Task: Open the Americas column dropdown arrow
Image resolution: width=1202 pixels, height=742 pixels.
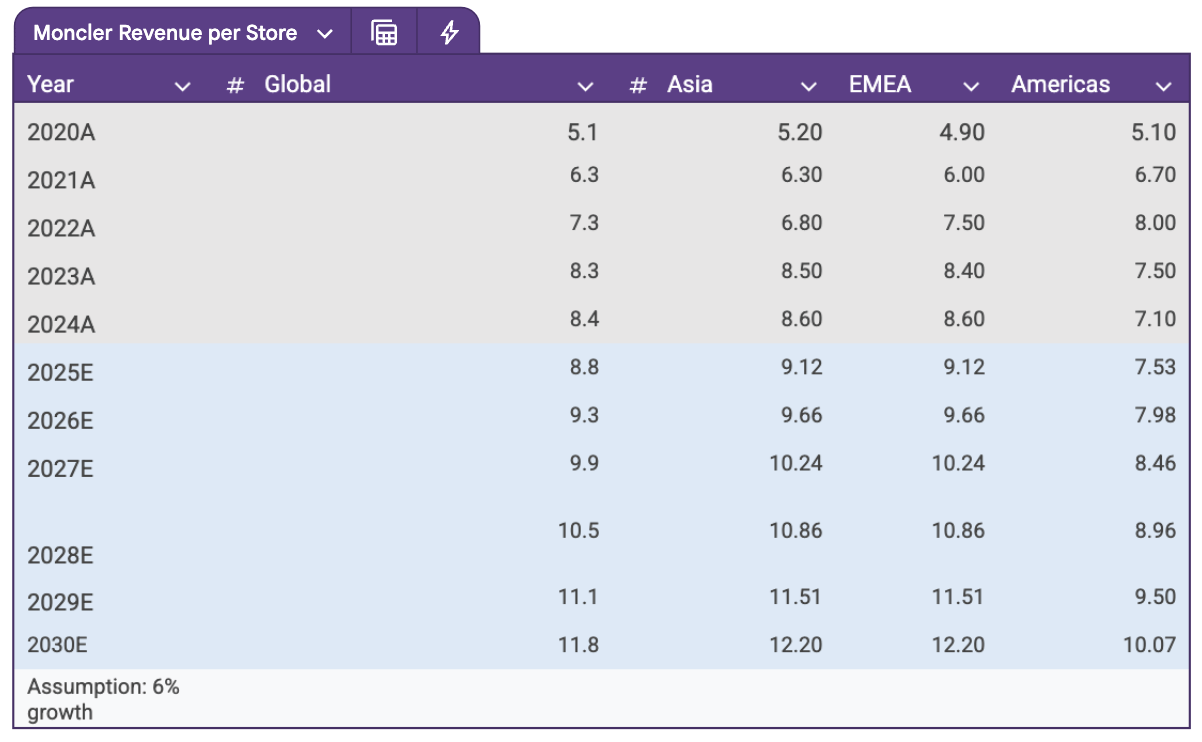Action: click(x=1163, y=86)
